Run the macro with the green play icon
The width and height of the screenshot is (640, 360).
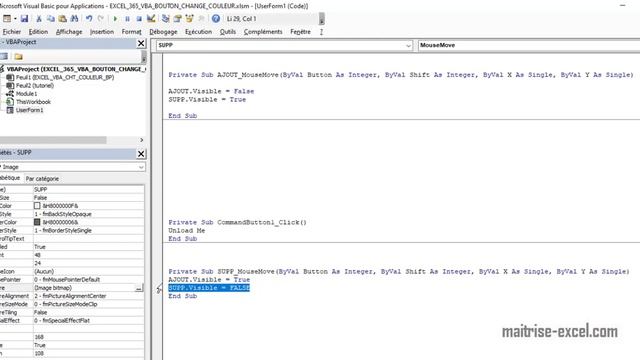(x=115, y=19)
